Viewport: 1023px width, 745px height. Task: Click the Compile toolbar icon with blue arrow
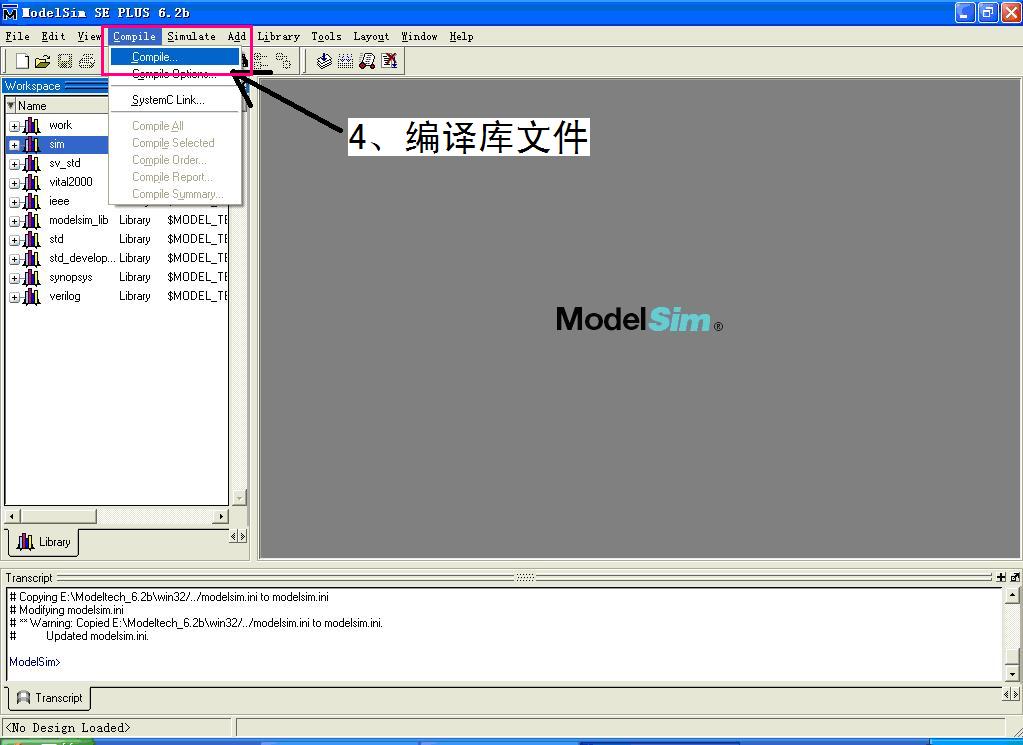click(x=324, y=61)
